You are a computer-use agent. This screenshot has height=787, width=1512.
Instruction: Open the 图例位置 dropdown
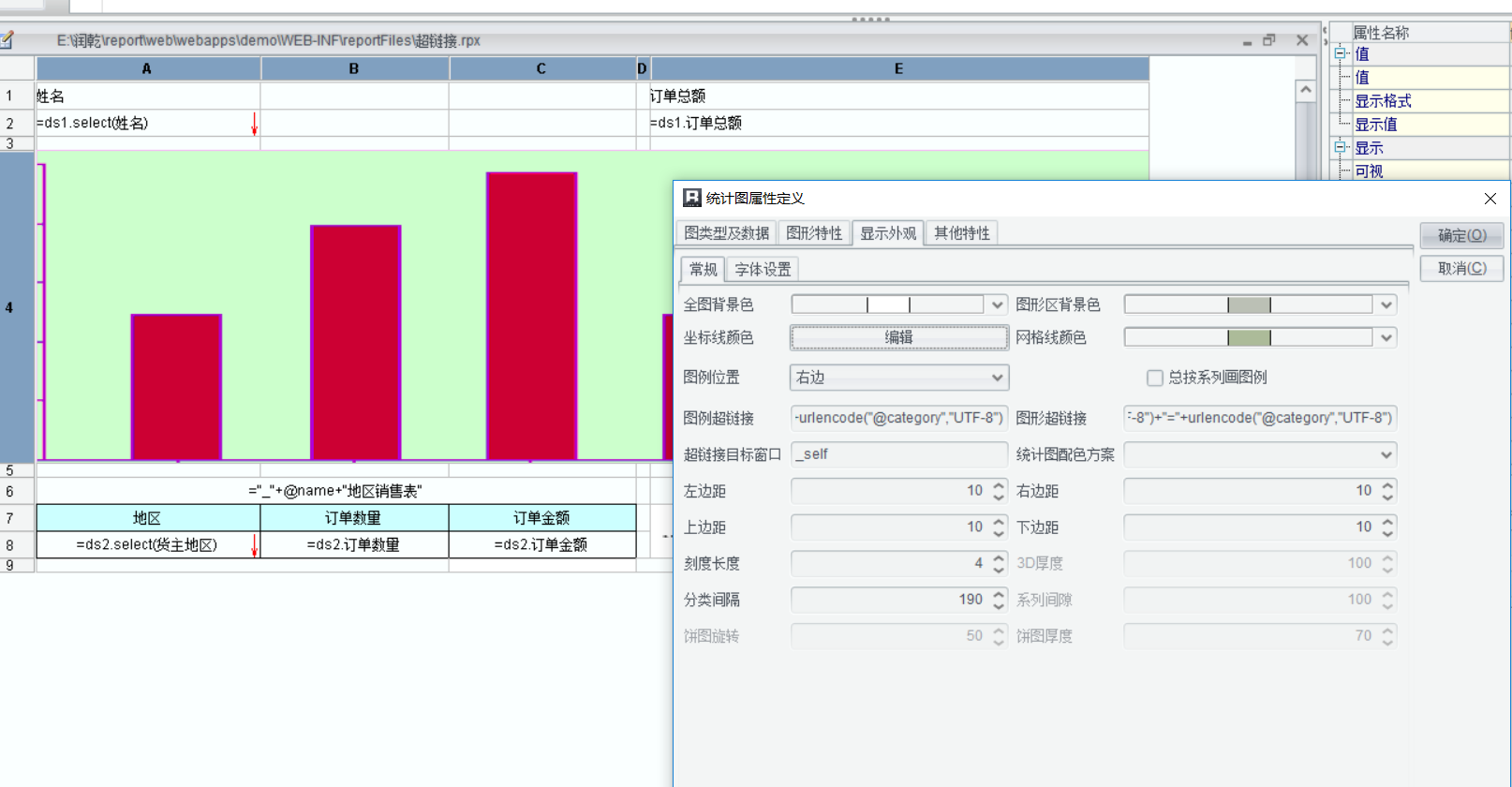(997, 378)
